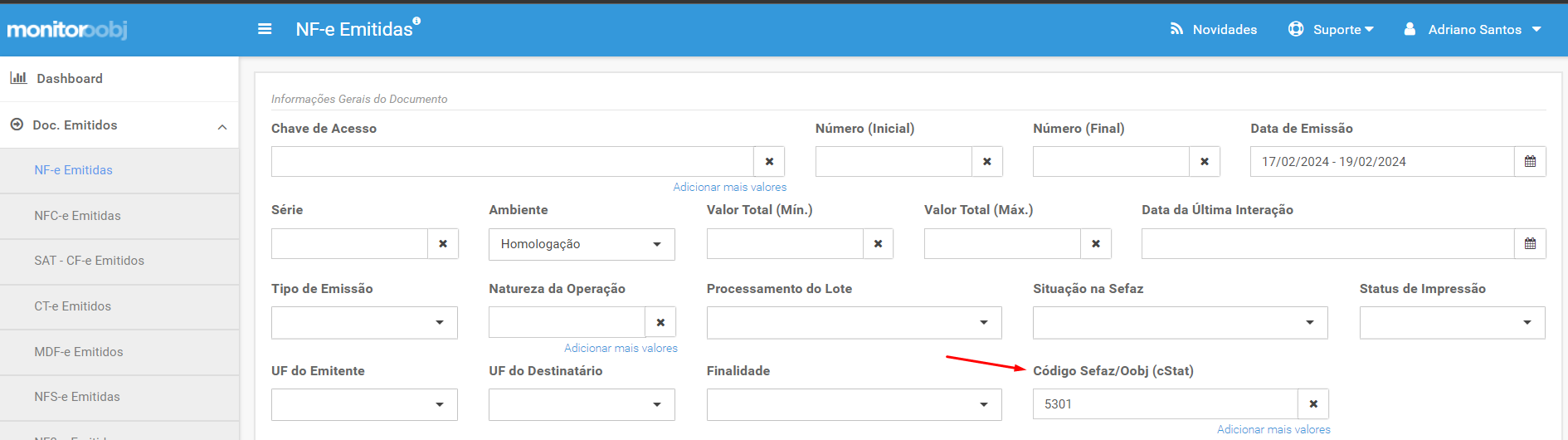Clear the Natureza da Operação field
Viewport: 1568px width, 440px height.
(x=660, y=322)
